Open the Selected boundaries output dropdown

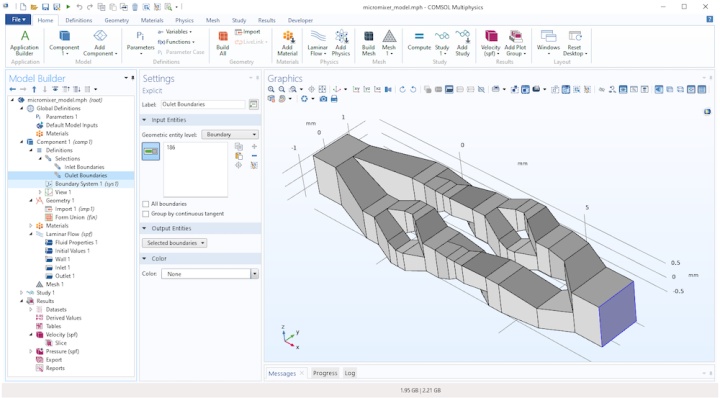(174, 243)
